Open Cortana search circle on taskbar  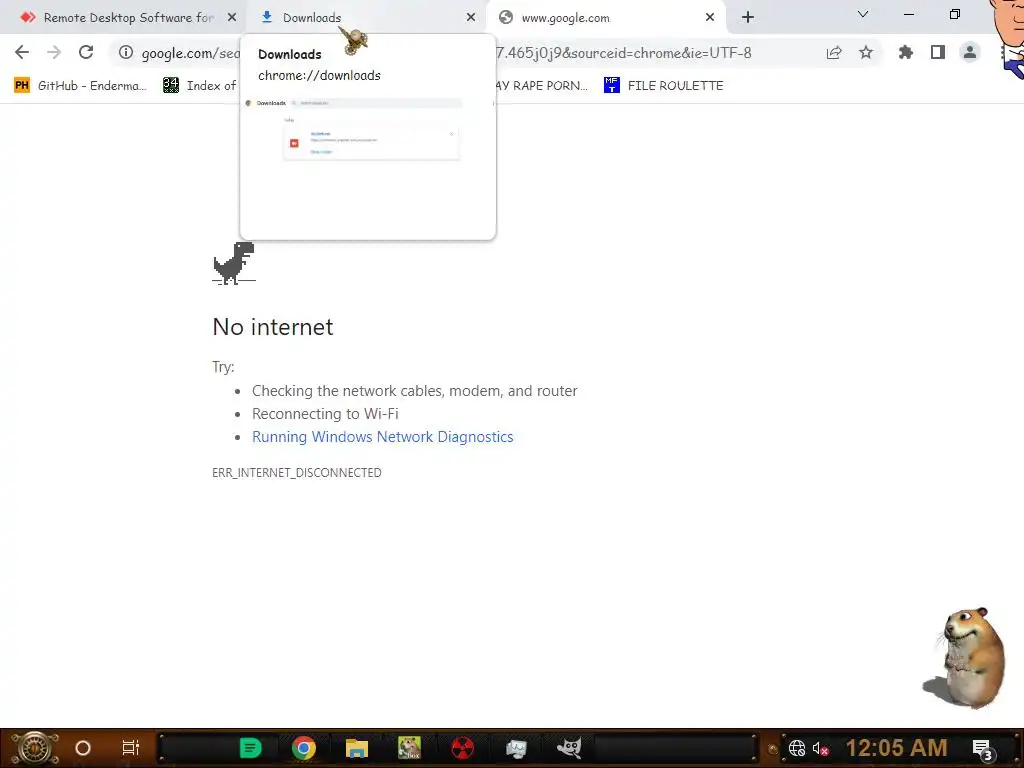pyautogui.click(x=83, y=748)
